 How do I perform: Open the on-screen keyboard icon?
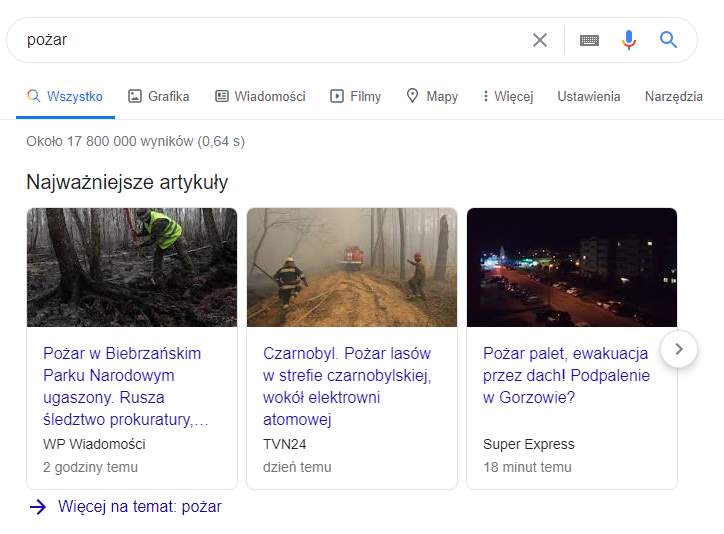pyautogui.click(x=589, y=40)
